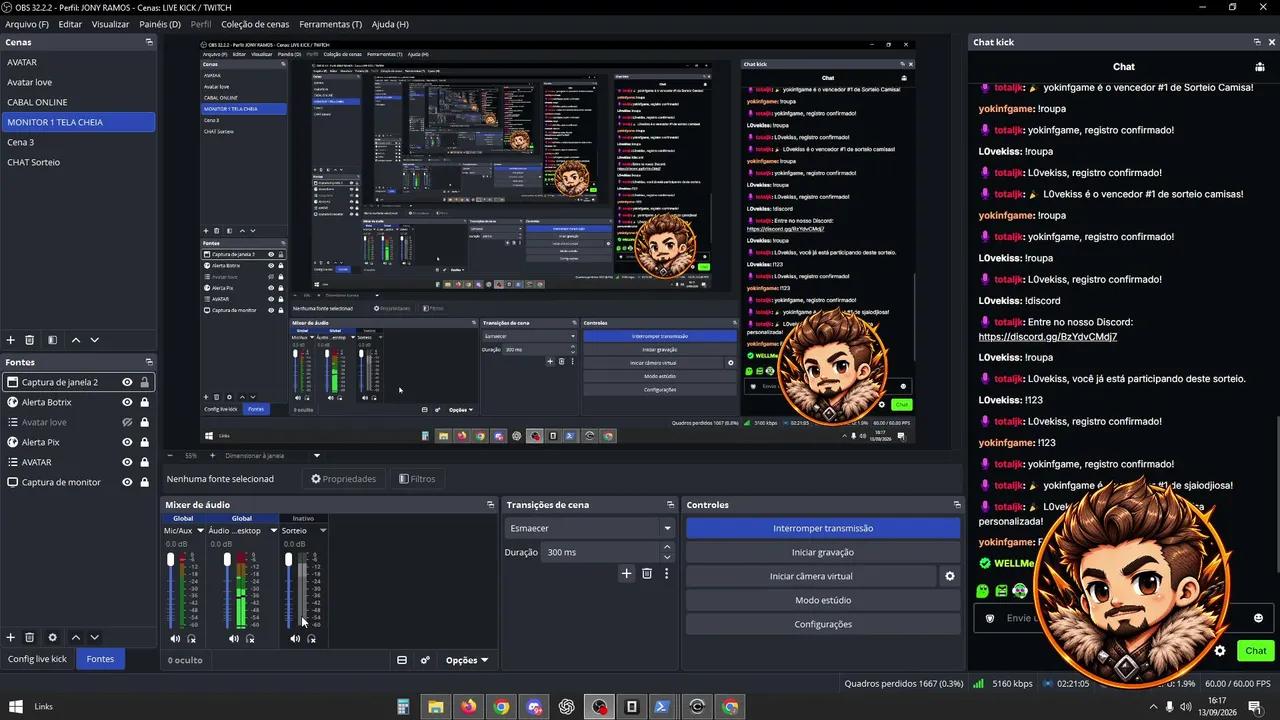This screenshot has width=1280, height=720.
Task: Add a scene transition with plus icon
Action: coord(627,573)
